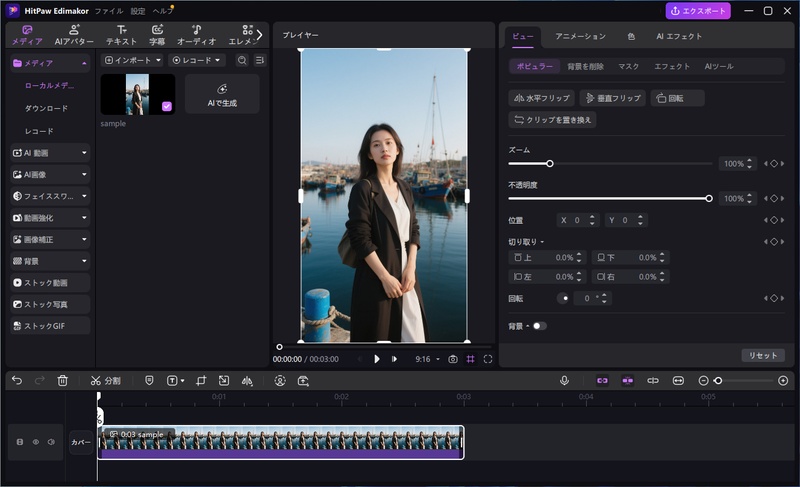This screenshot has height=487, width=800.
Task: Click the timeline zoom out minus icon
Action: tap(703, 380)
